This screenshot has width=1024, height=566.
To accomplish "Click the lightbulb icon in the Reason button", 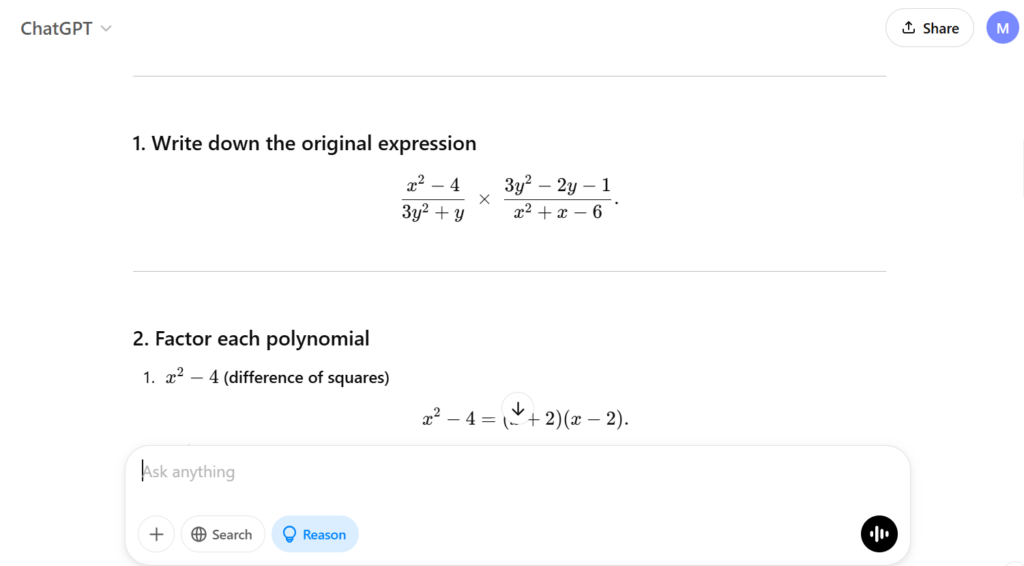I will [290, 534].
